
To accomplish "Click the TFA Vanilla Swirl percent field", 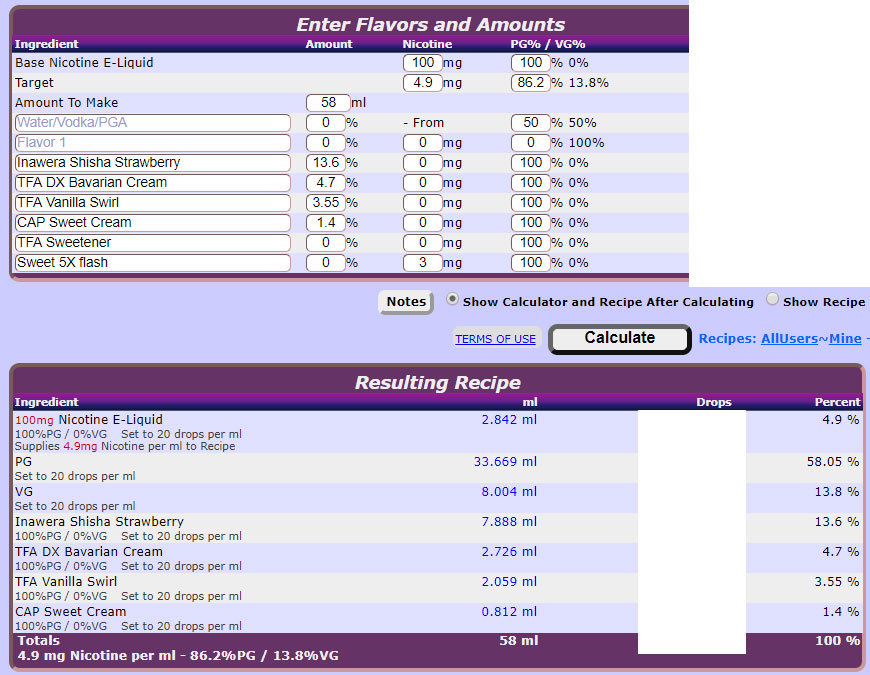I will coord(325,203).
